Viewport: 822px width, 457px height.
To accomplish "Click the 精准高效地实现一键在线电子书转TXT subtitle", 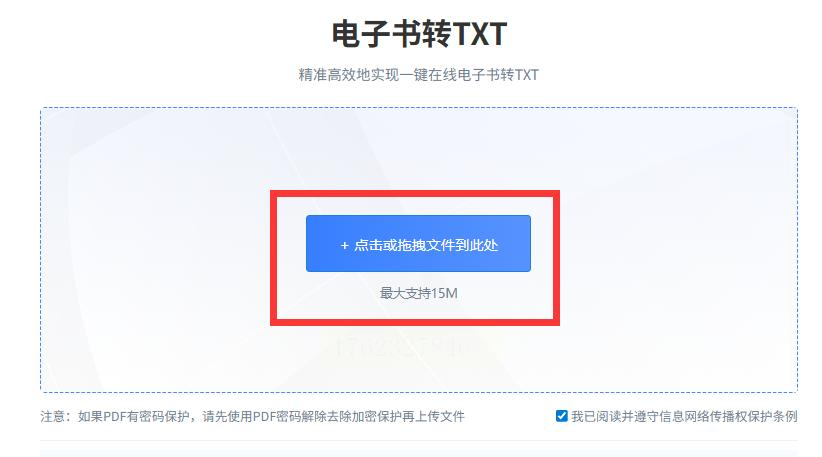I will pos(418,75).
